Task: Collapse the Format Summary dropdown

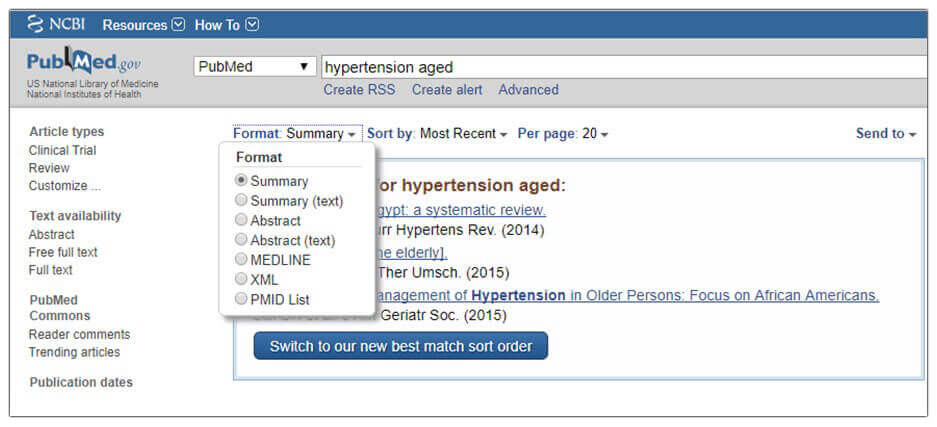Action: 295,134
